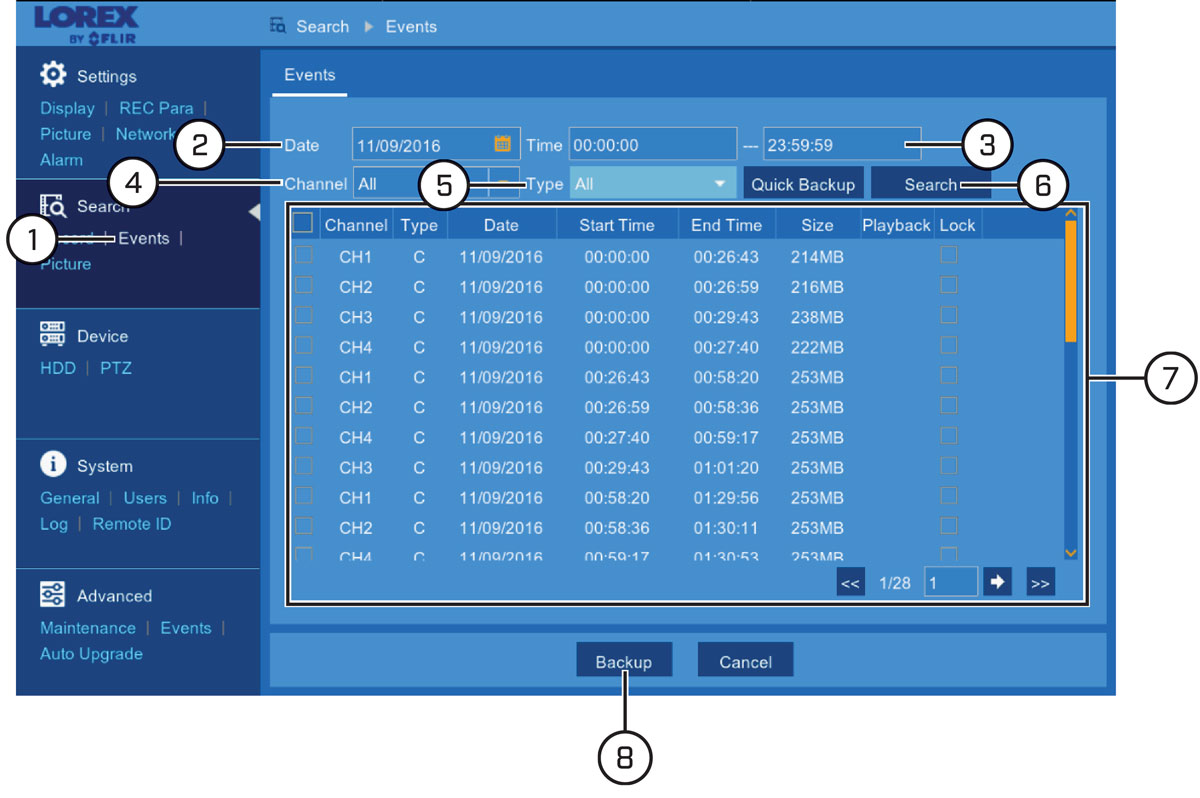Collapse the sidebar using the triangle arrow
Viewport: 1200px width, 798px height.
[254, 212]
